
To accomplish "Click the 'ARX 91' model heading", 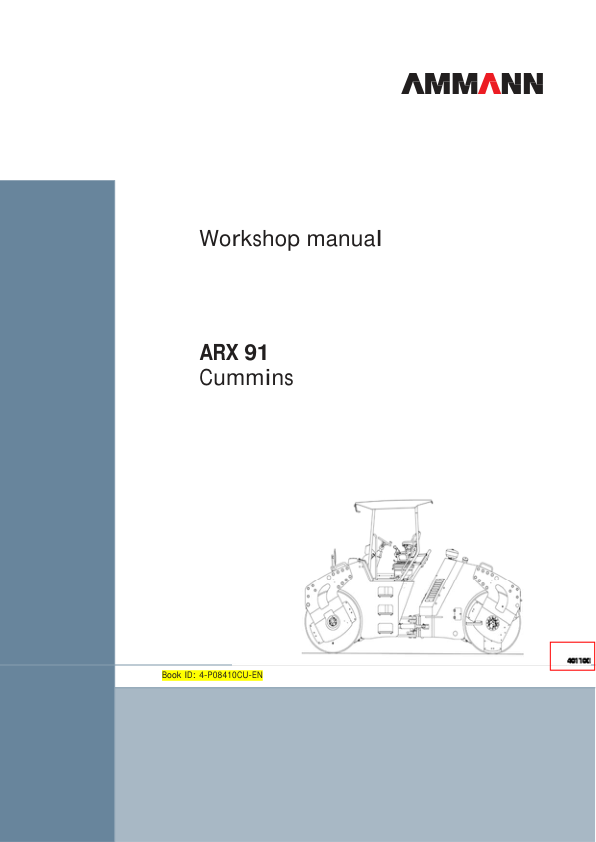I will coord(233,353).
